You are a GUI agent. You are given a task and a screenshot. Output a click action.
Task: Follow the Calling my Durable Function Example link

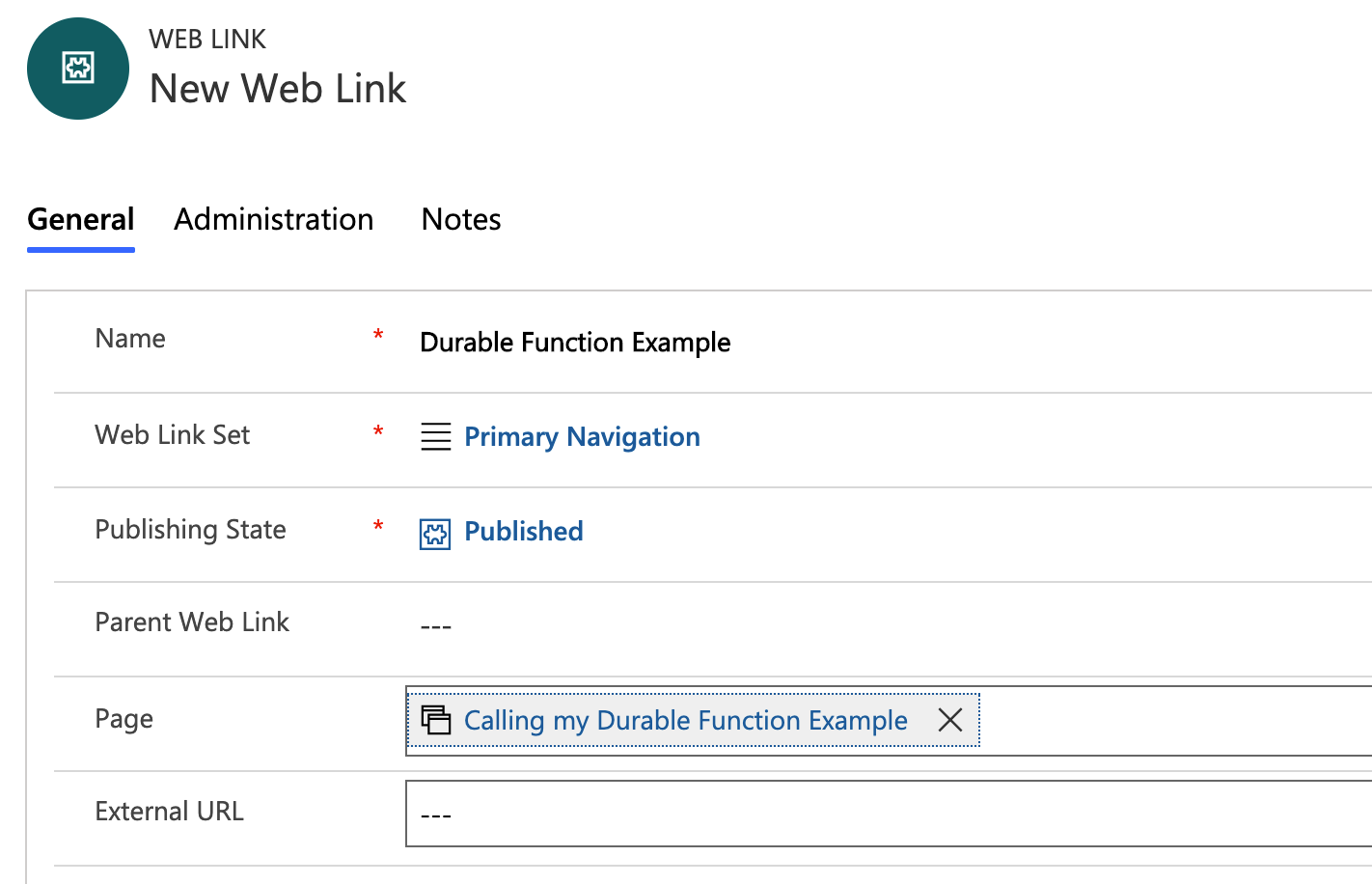685,721
